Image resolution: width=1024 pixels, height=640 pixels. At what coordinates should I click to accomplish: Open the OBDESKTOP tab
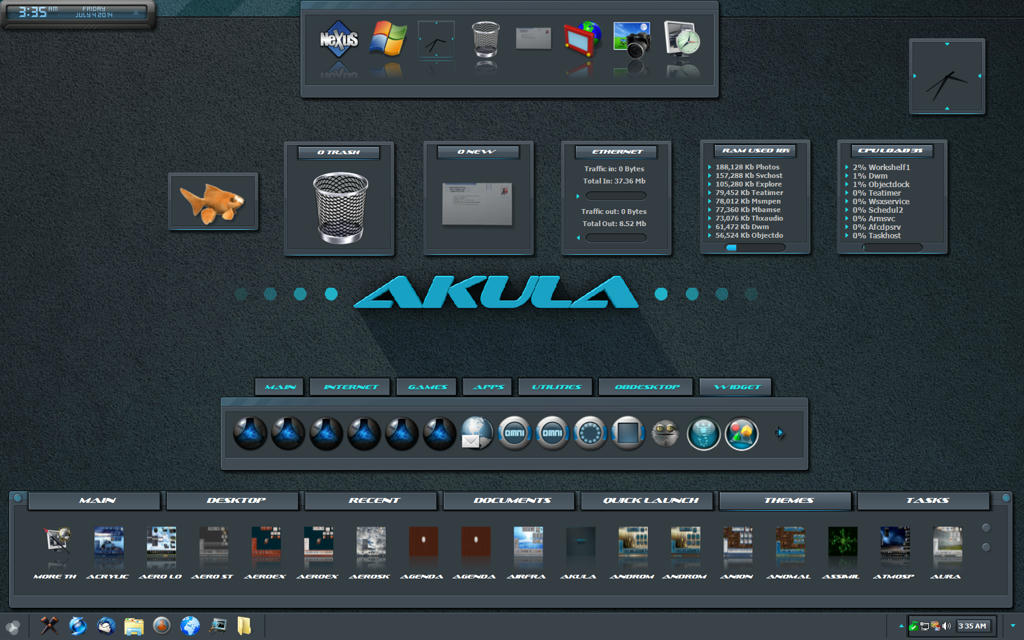[x=647, y=387]
